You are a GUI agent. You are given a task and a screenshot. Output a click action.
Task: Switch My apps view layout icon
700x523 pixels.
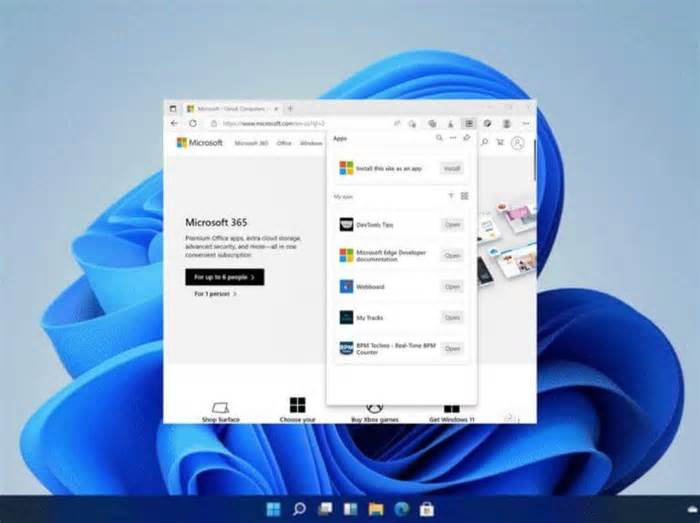pos(465,196)
